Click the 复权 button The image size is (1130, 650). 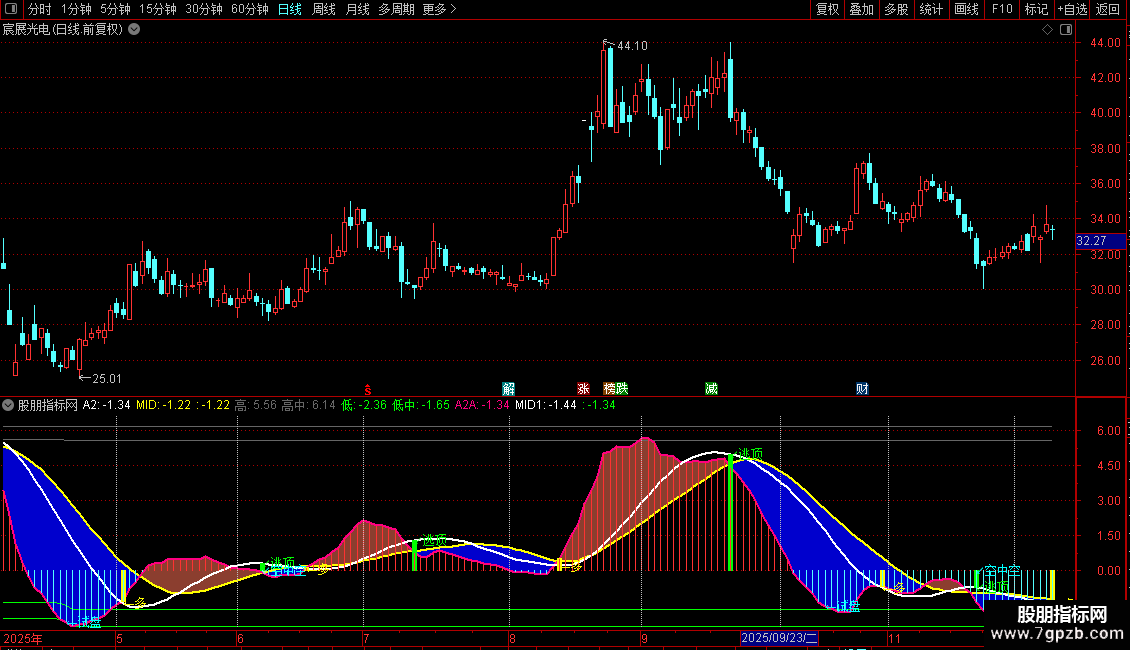tap(828, 10)
